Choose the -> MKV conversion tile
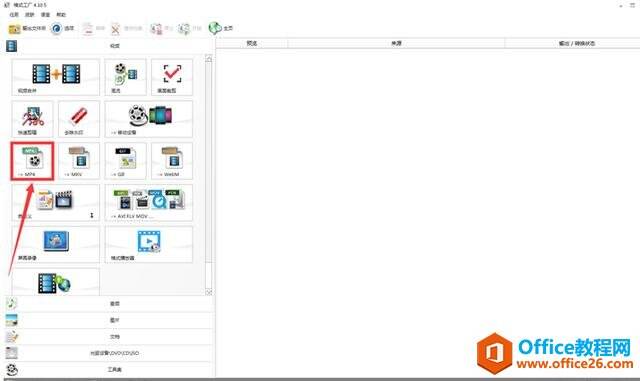640x381 pixels. point(79,161)
